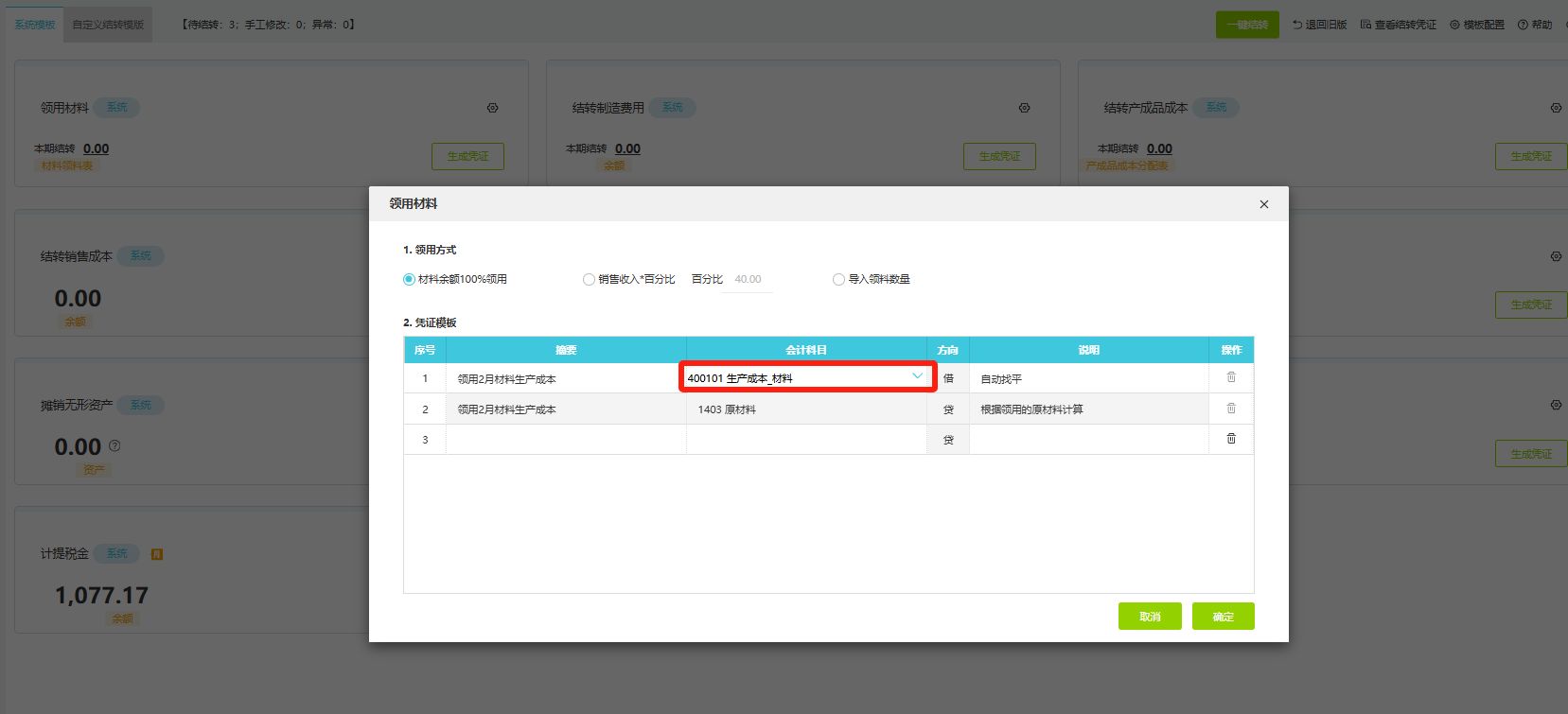Click 自动找平 description cell
Image resolution: width=1568 pixels, height=714 pixels.
pyautogui.click(x=1089, y=378)
